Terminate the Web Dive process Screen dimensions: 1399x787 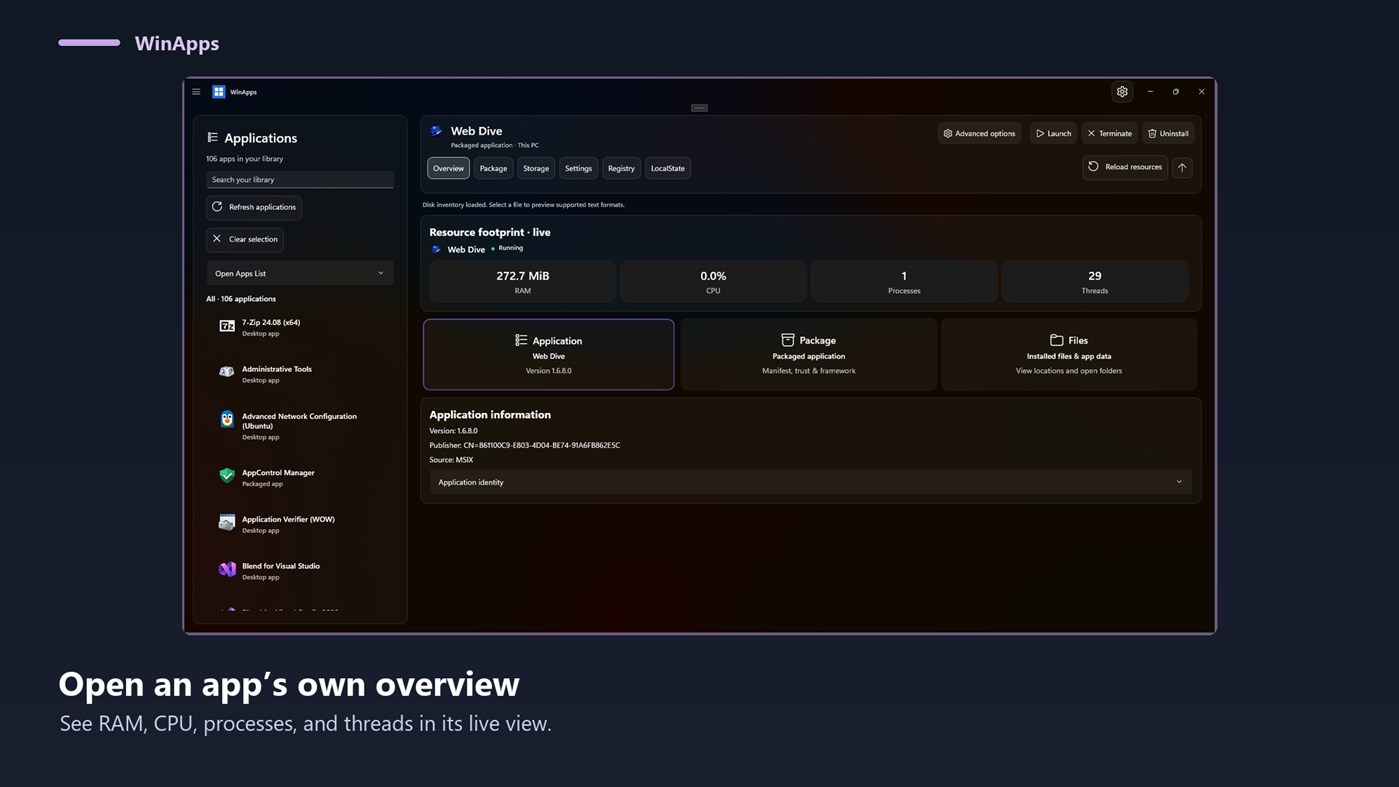click(1110, 133)
